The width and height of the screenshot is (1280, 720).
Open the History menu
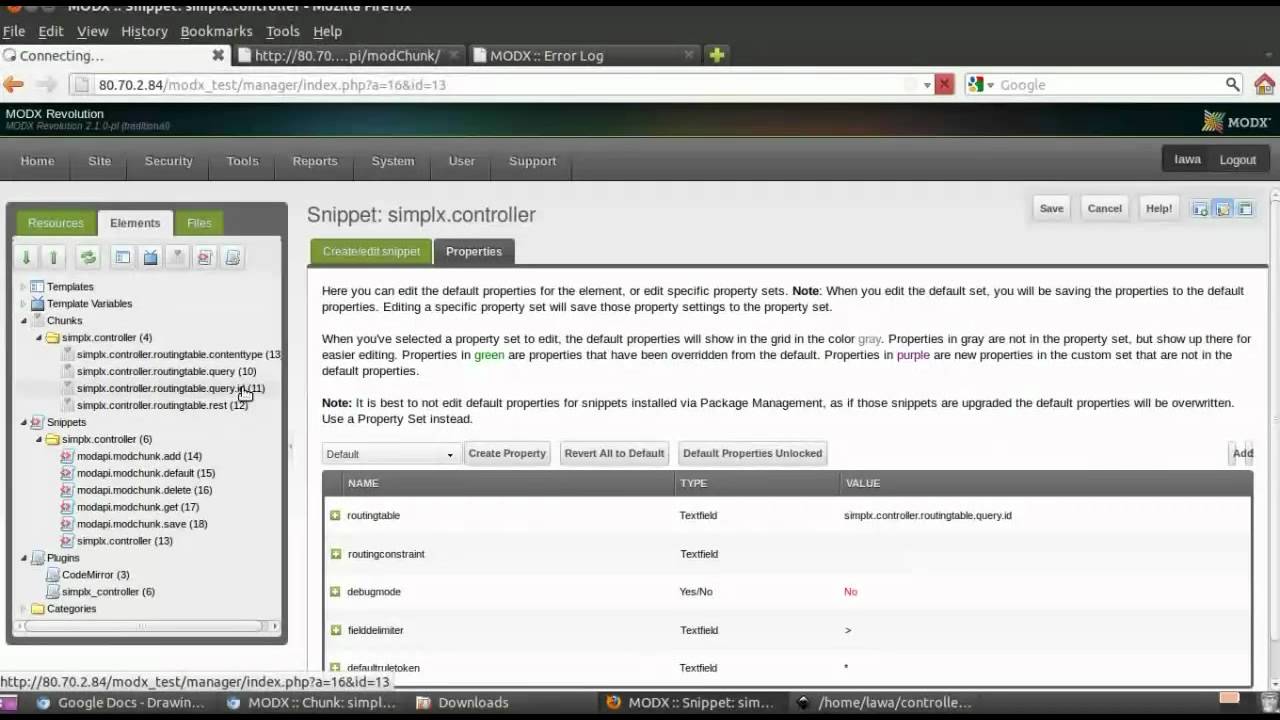point(144,31)
